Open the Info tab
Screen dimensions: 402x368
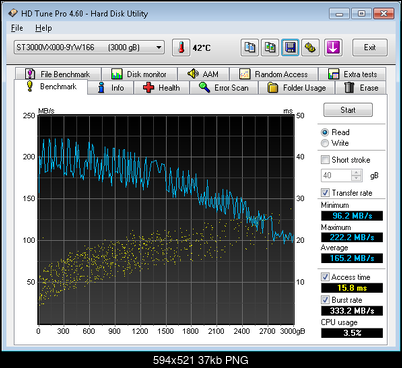(111, 88)
